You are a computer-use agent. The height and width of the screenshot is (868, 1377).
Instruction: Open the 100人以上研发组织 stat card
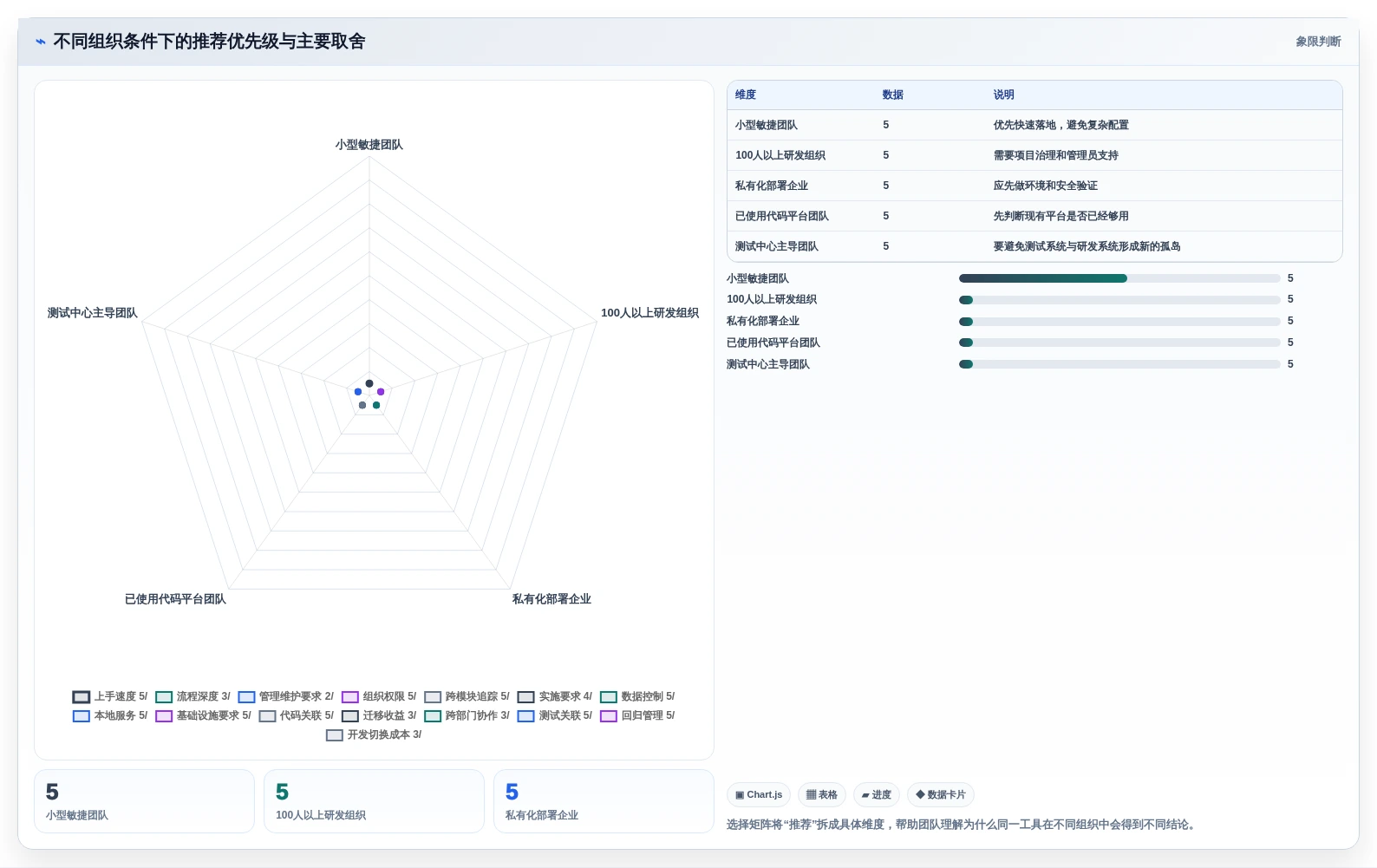coord(374,801)
